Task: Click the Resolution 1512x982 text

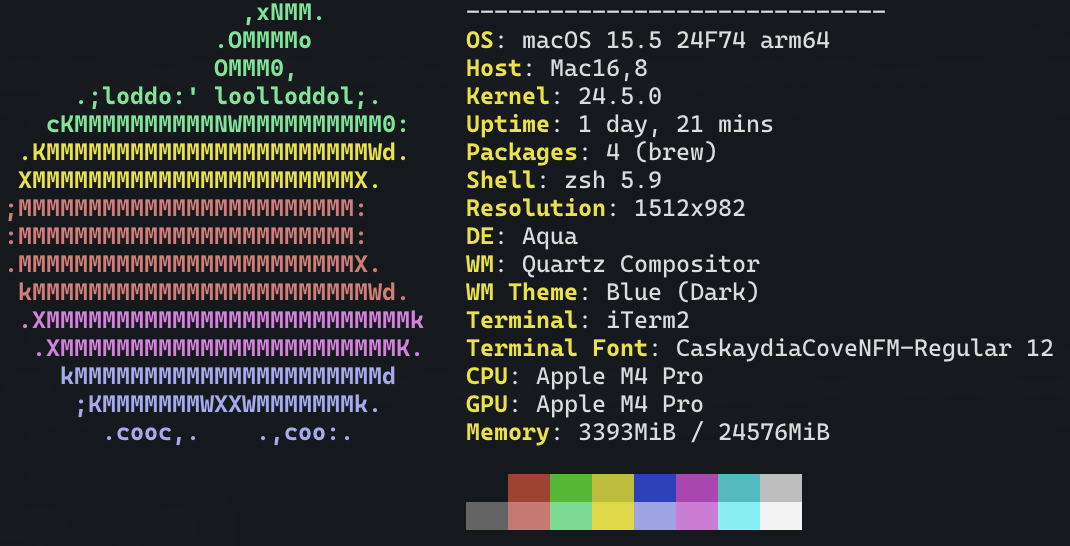Action: tap(606, 208)
